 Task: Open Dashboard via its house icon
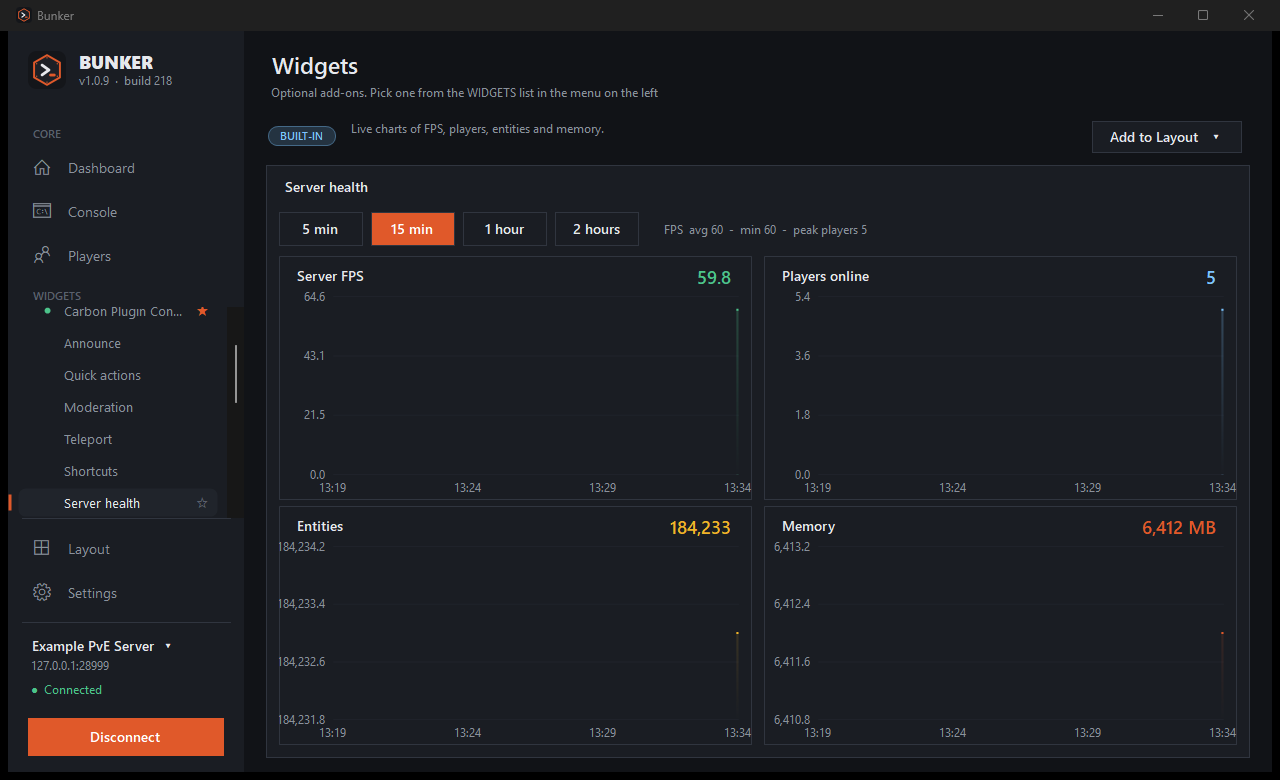(42, 168)
